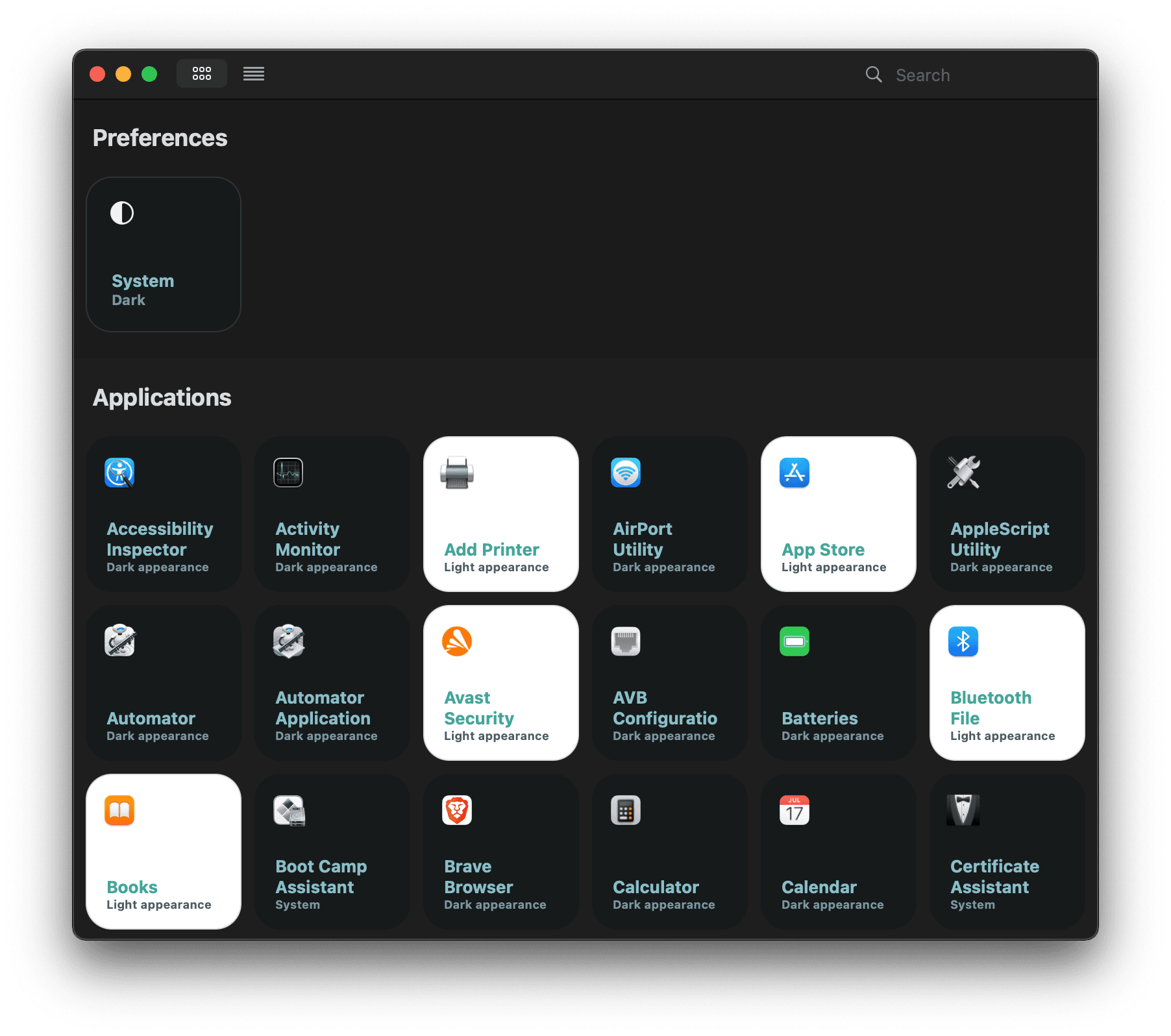Switch to grid view
Viewport: 1171px width, 1036px height.
[x=202, y=73]
